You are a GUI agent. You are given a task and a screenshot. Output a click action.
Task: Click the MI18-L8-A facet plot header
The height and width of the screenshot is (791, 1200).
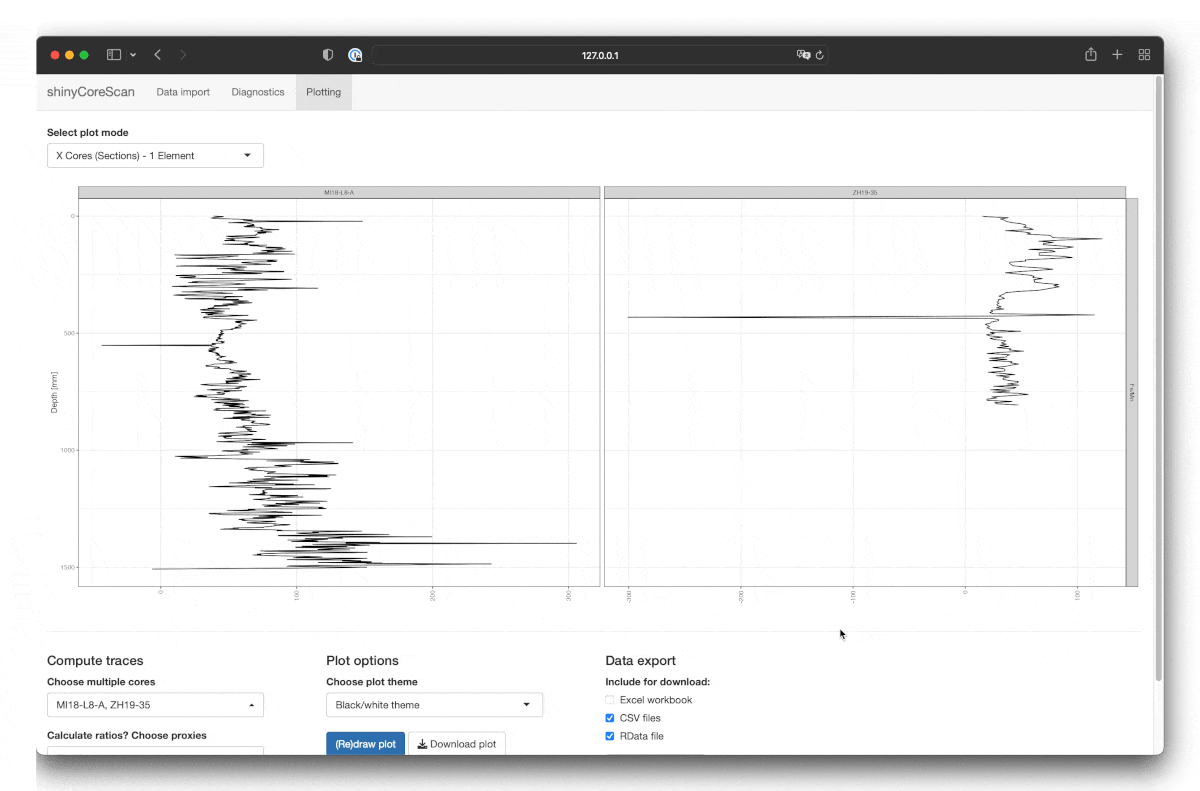[x=339, y=192]
